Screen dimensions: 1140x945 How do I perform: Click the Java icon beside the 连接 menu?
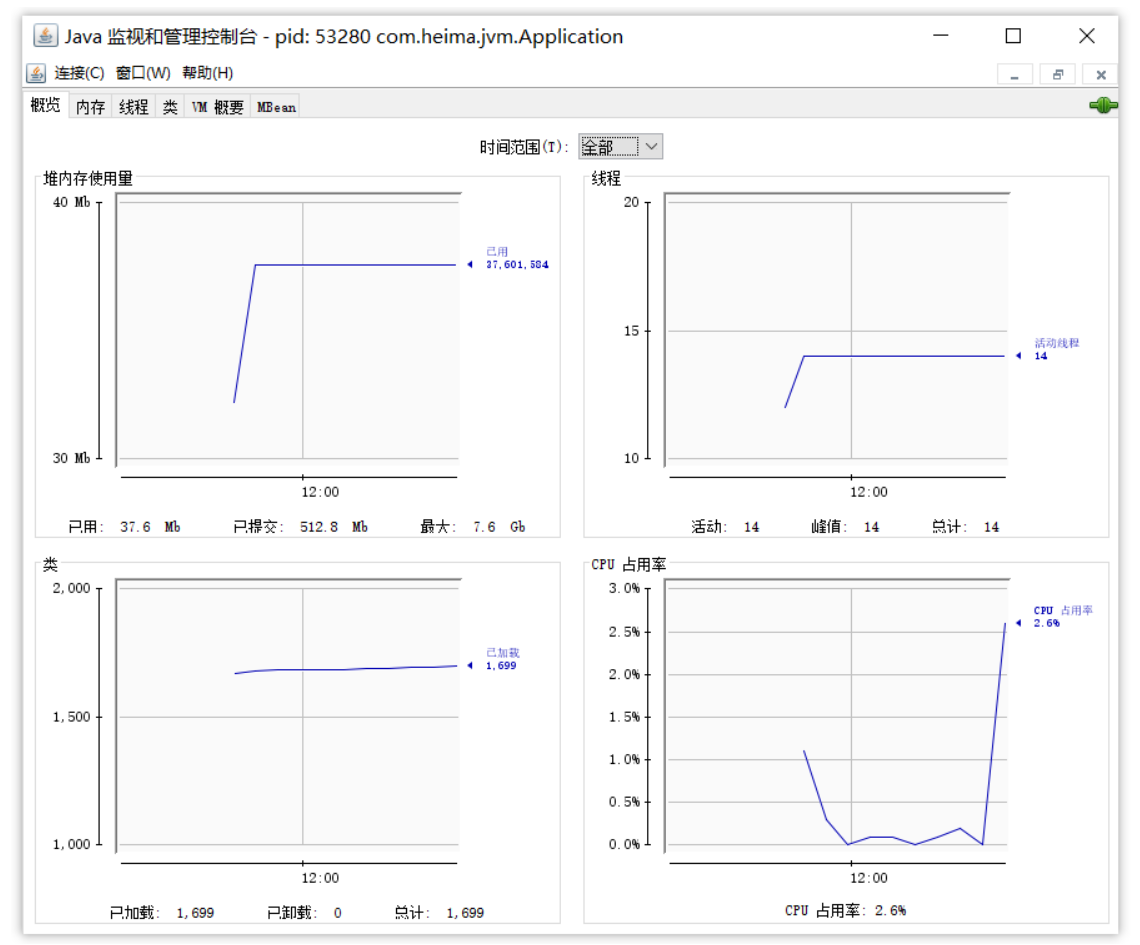coord(36,73)
